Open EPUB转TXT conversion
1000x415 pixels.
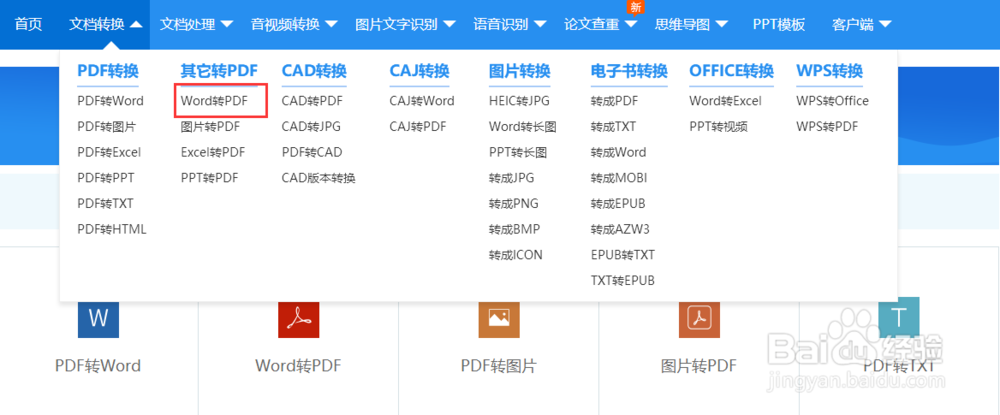pyautogui.click(x=622, y=255)
